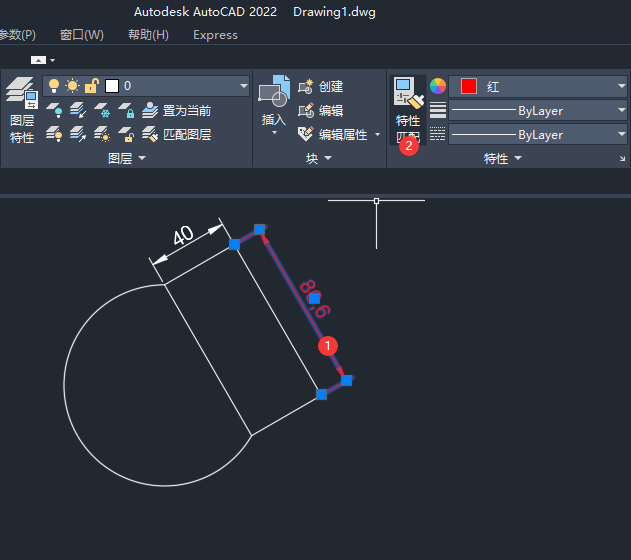
Task: Expand the 特性 panel title
Action: [497, 158]
